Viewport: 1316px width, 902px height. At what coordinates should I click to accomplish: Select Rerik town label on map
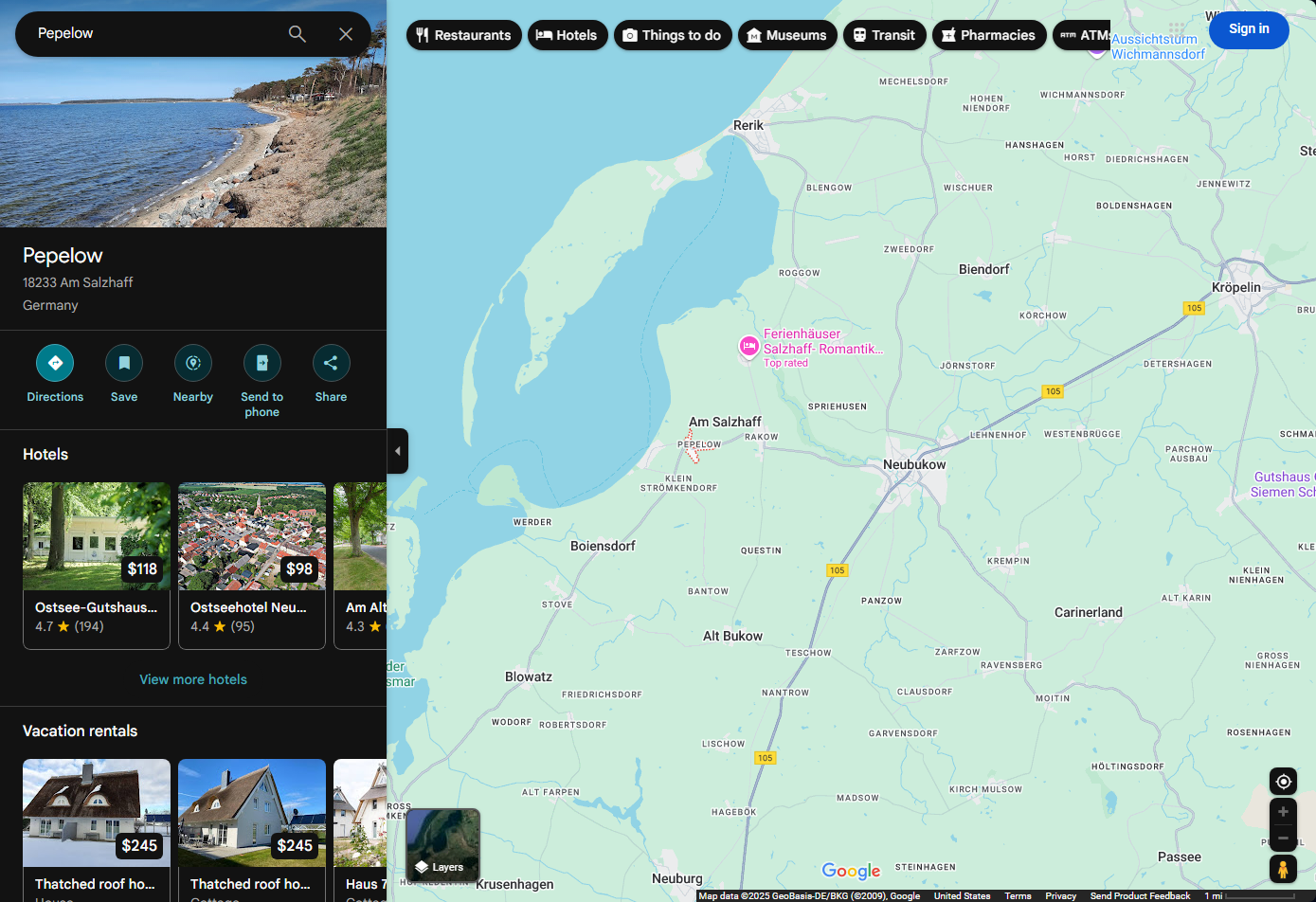(748, 125)
